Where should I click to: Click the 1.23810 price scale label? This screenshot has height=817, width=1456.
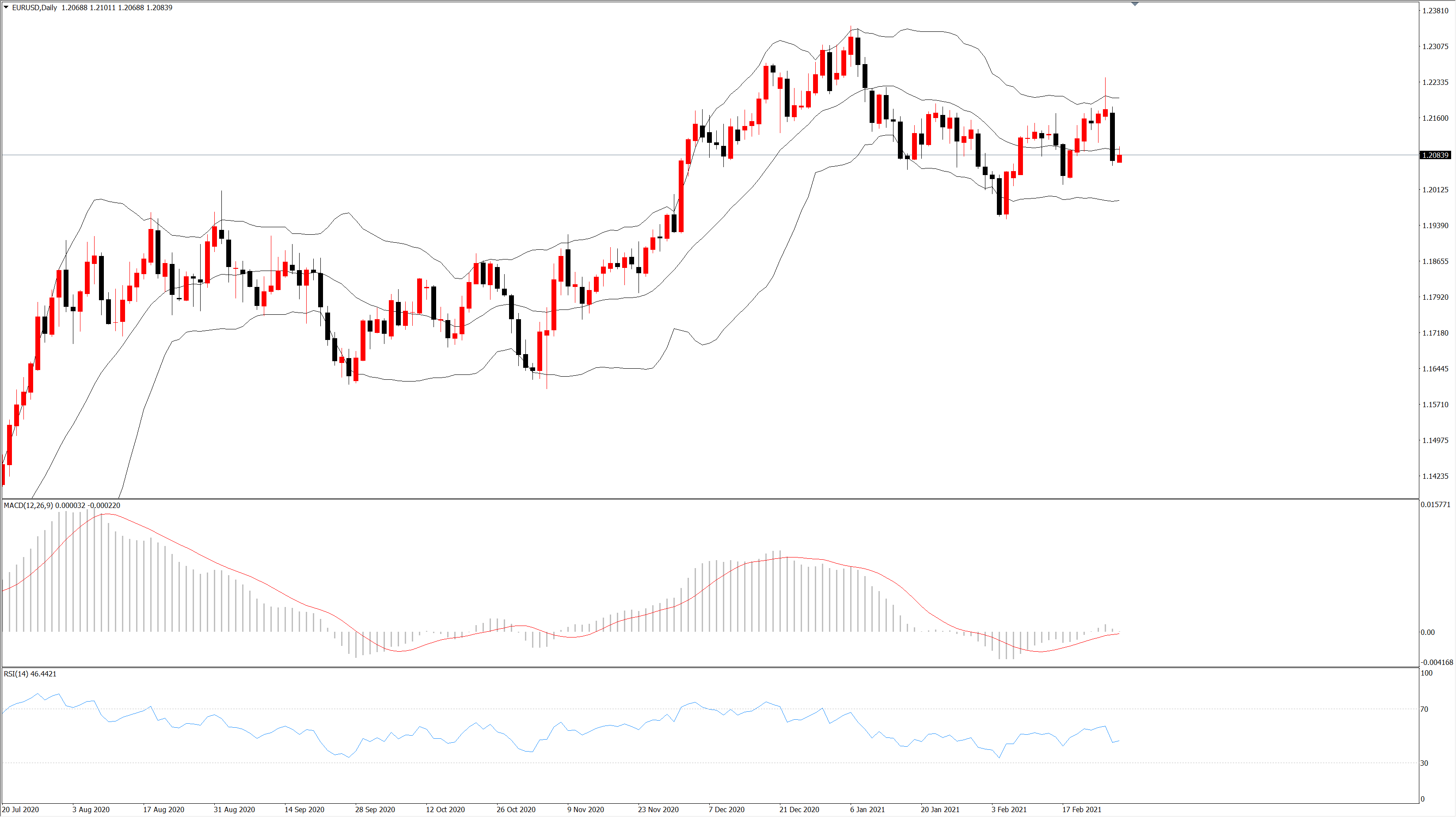(x=1435, y=11)
